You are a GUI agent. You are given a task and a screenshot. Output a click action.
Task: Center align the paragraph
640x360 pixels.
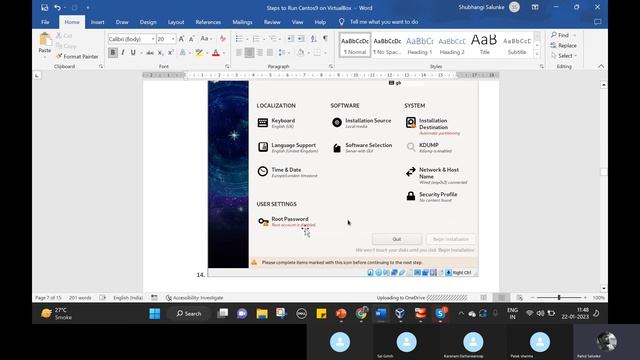click(249, 53)
